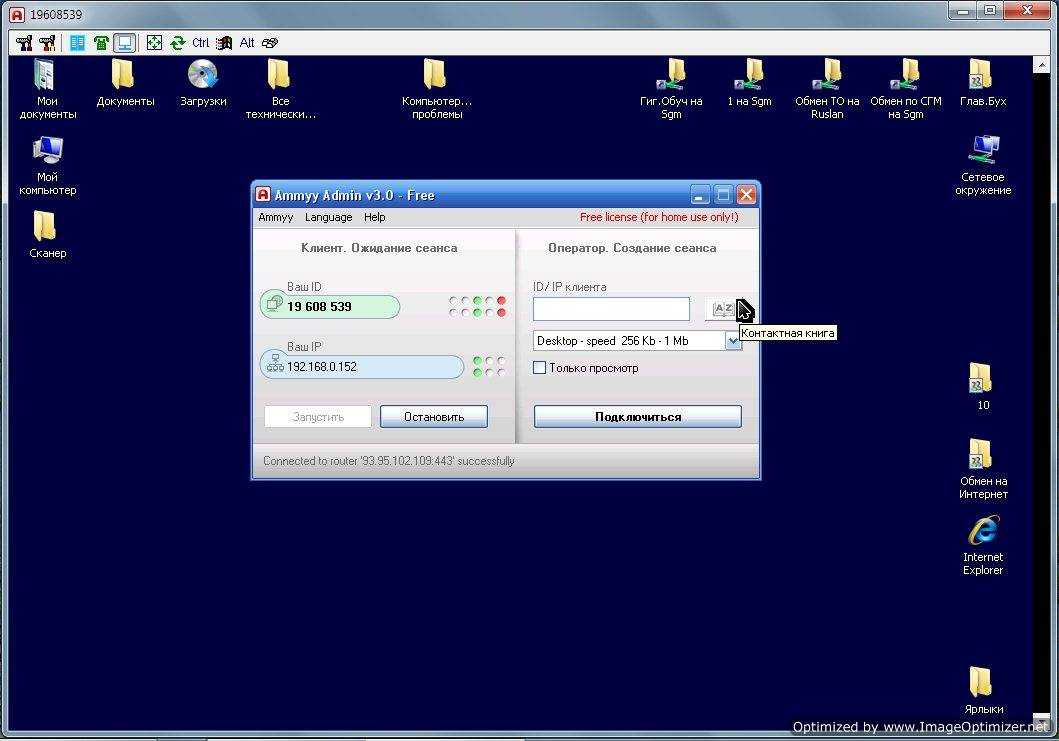Click the full screen arrows icon
Viewport: 1059px width, 741px height.
154,43
